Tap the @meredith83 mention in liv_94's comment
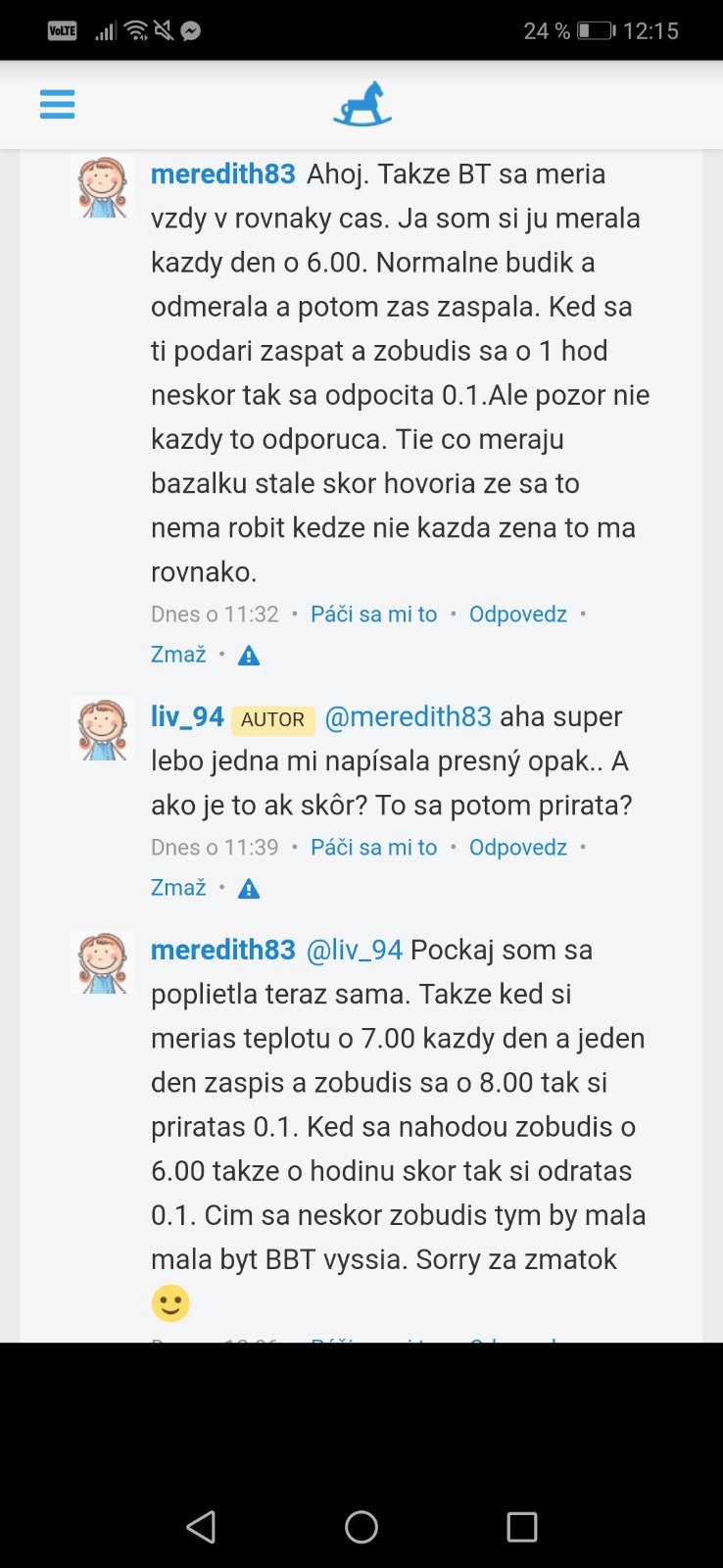Image resolution: width=723 pixels, height=1568 pixels. click(x=408, y=717)
